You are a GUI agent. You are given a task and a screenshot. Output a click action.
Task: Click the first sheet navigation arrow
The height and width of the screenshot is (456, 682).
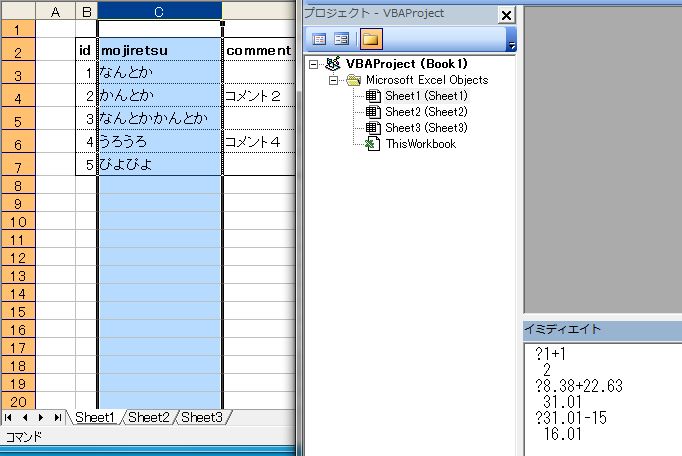[x=10, y=417]
